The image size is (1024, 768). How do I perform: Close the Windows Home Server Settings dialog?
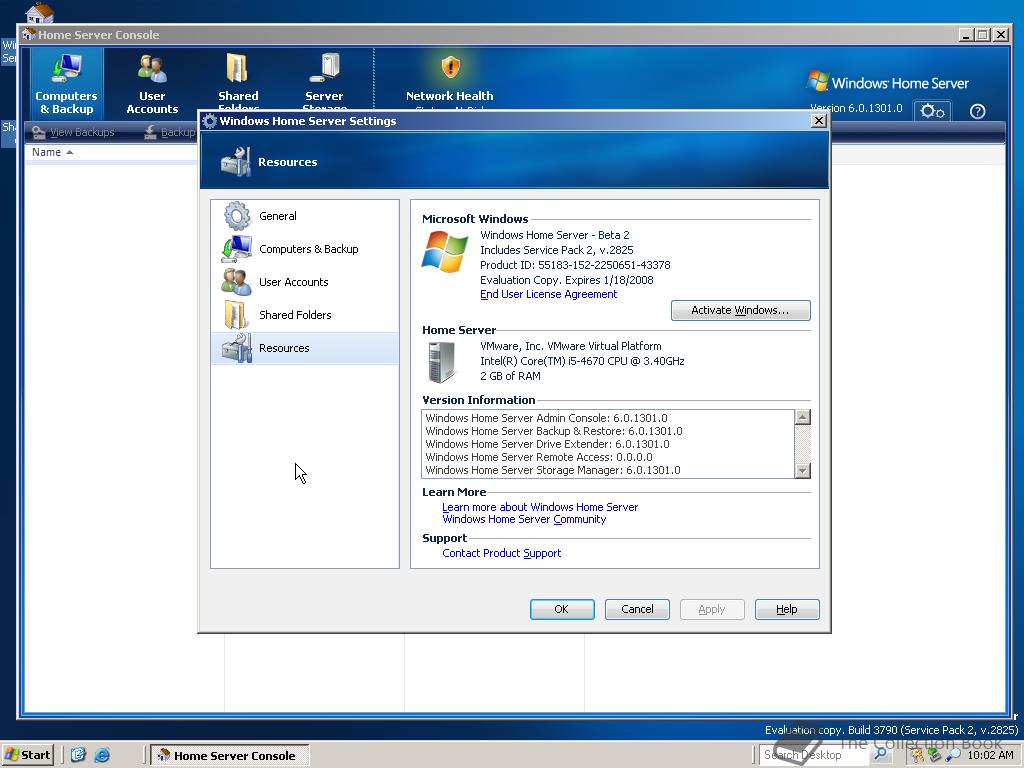(818, 121)
